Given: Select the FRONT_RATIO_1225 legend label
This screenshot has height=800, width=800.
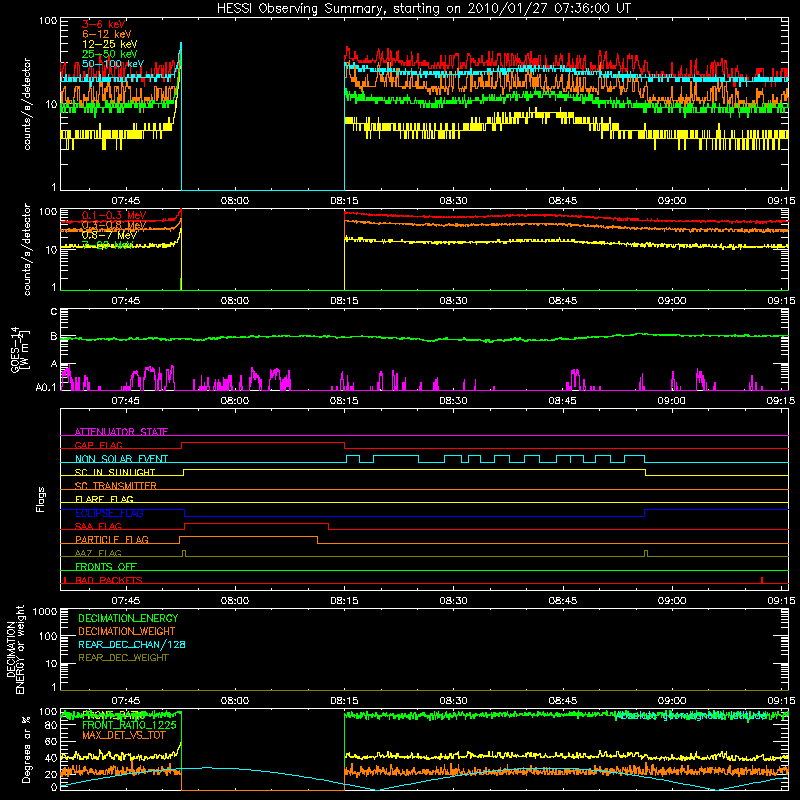Looking at the screenshot, I should [129, 725].
